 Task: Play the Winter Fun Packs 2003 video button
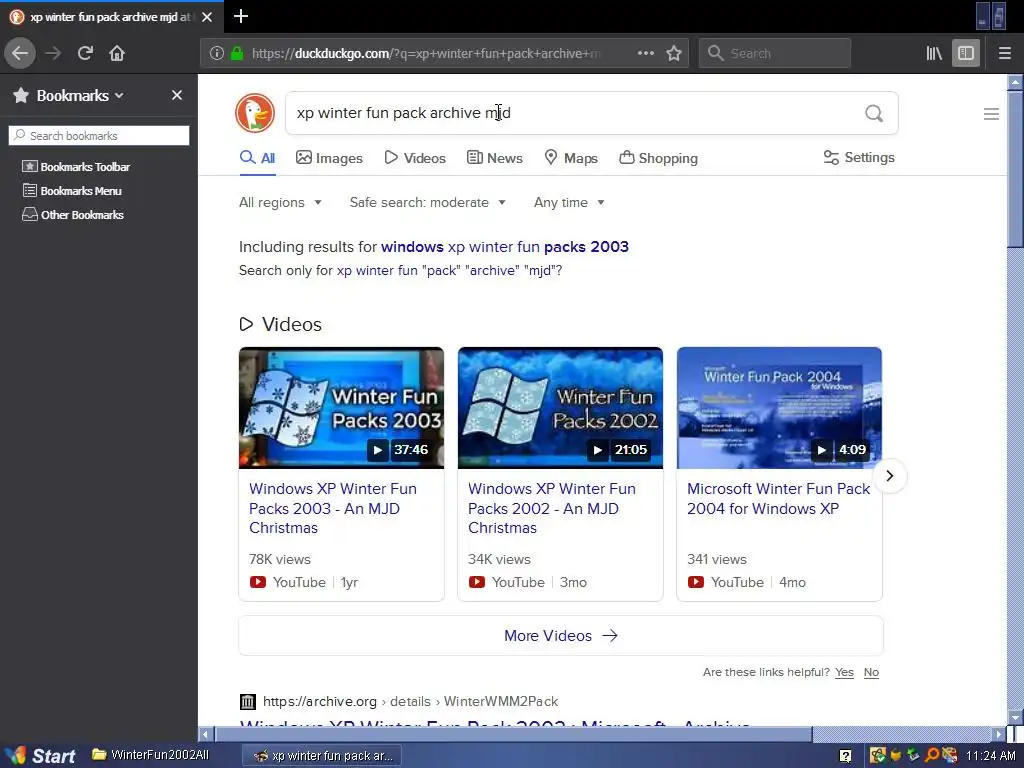point(377,449)
